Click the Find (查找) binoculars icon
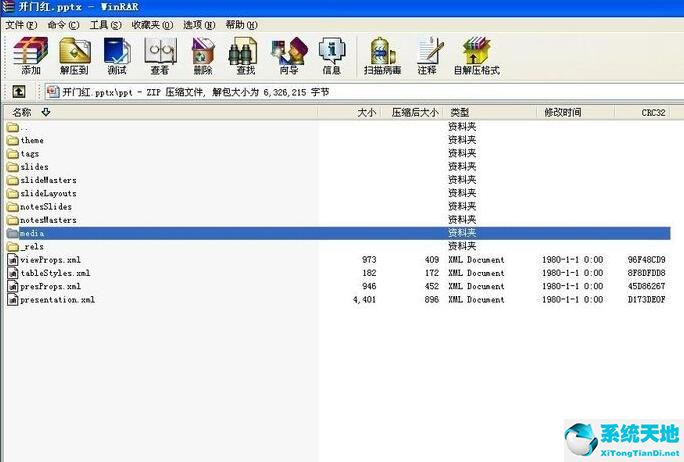 [x=245, y=56]
